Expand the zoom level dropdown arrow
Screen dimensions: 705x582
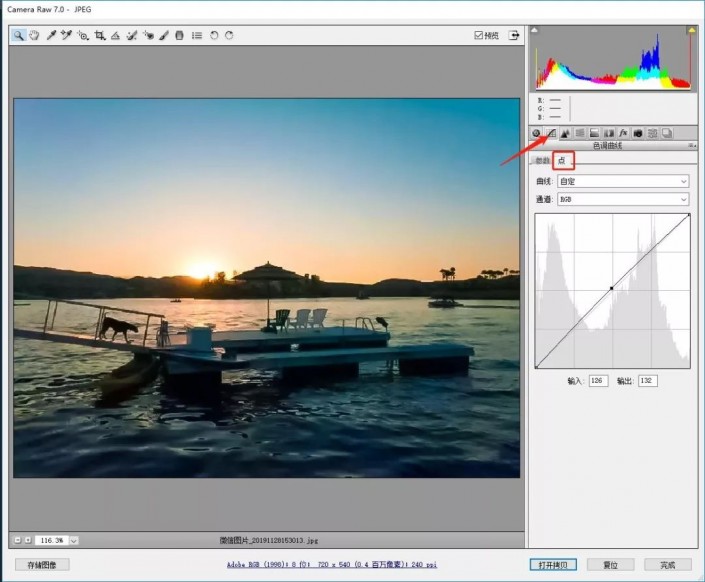tap(74, 540)
